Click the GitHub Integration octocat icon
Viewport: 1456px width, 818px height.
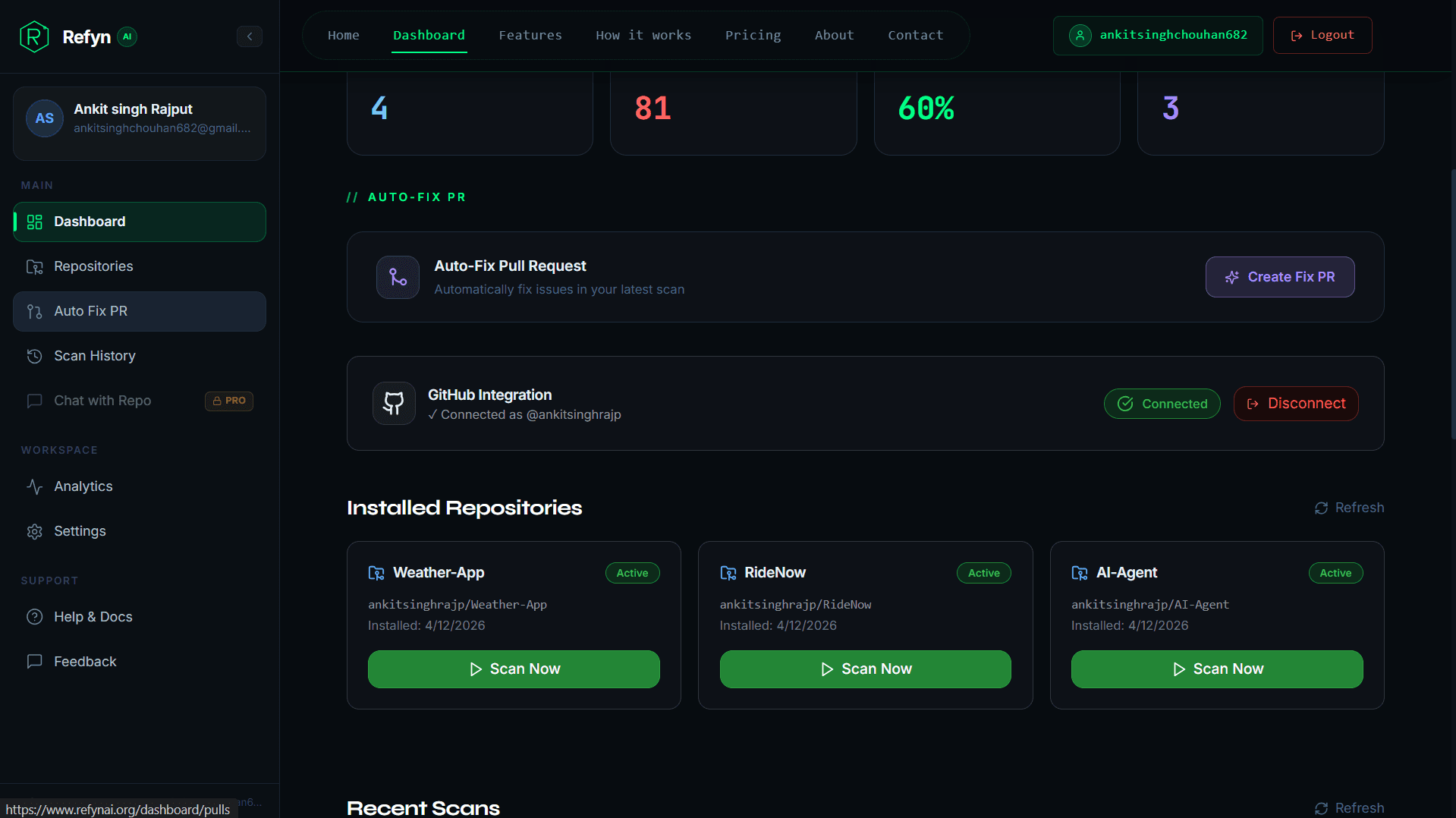pos(394,403)
